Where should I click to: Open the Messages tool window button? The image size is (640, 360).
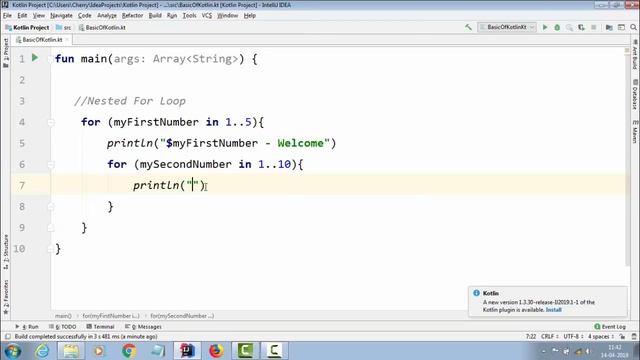pos(143,327)
